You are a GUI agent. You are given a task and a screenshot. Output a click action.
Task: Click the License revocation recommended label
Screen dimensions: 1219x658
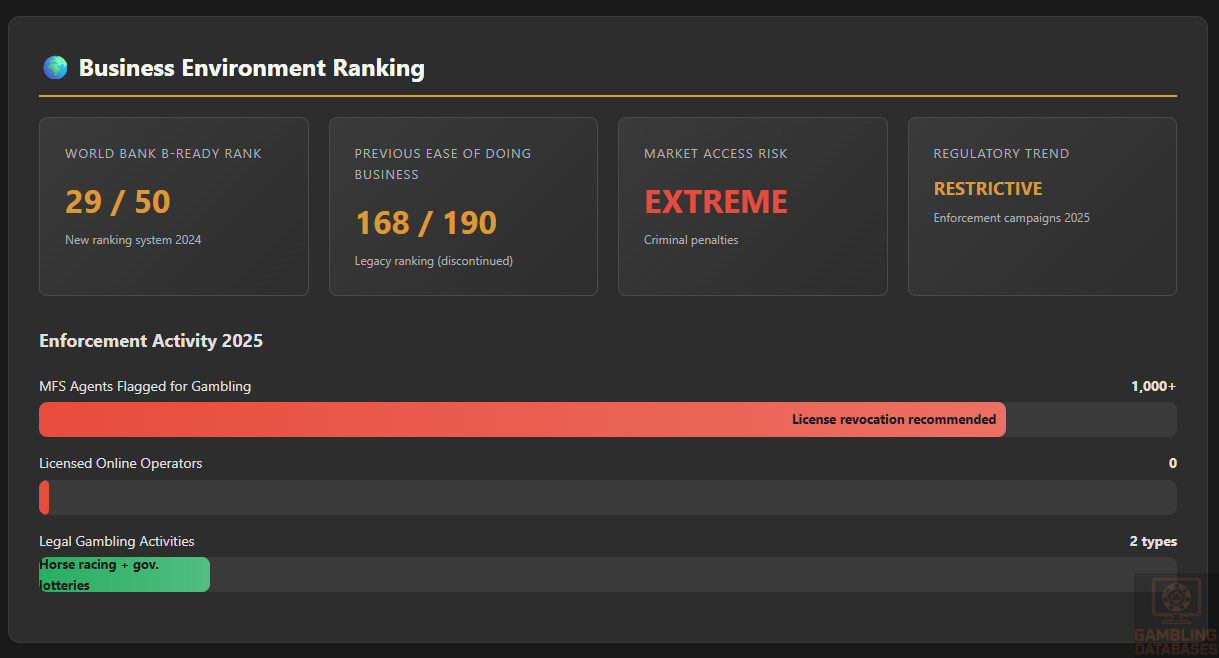(x=894, y=420)
